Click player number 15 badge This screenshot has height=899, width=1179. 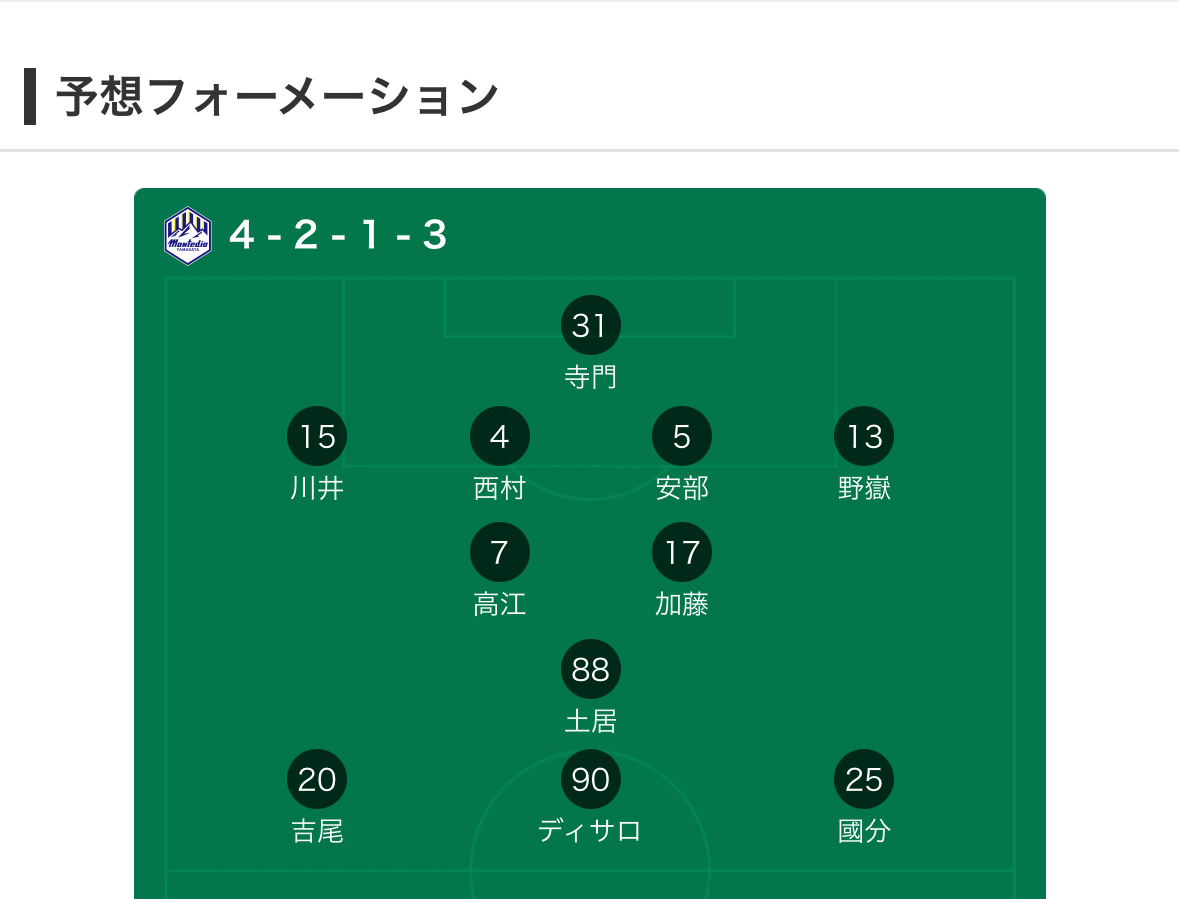(x=317, y=437)
